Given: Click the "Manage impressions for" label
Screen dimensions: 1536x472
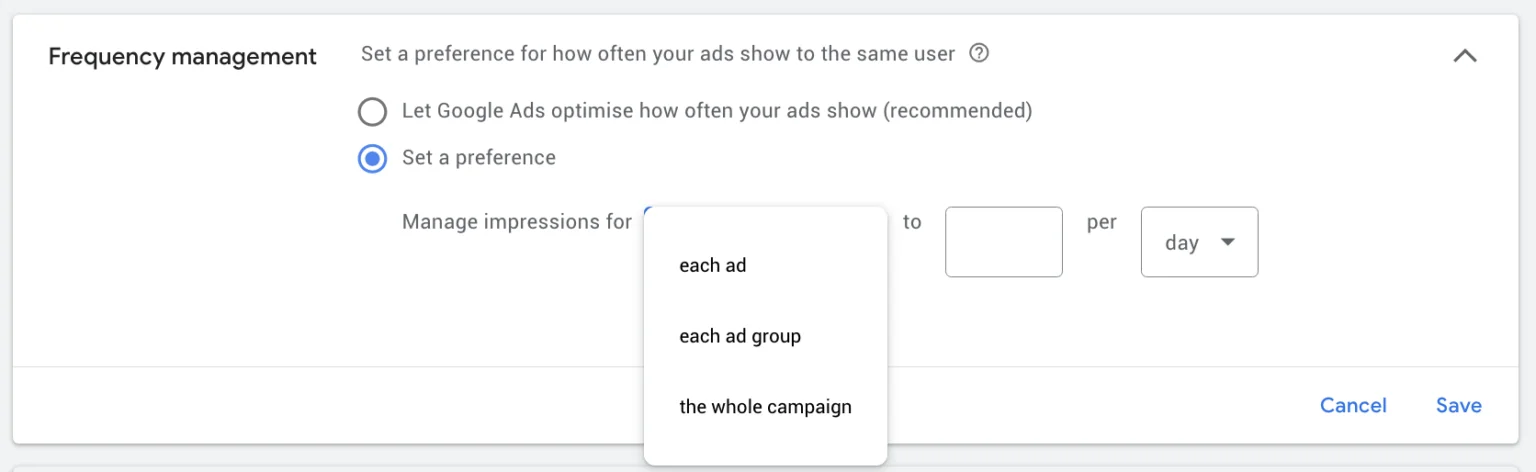Looking at the screenshot, I should [x=516, y=222].
